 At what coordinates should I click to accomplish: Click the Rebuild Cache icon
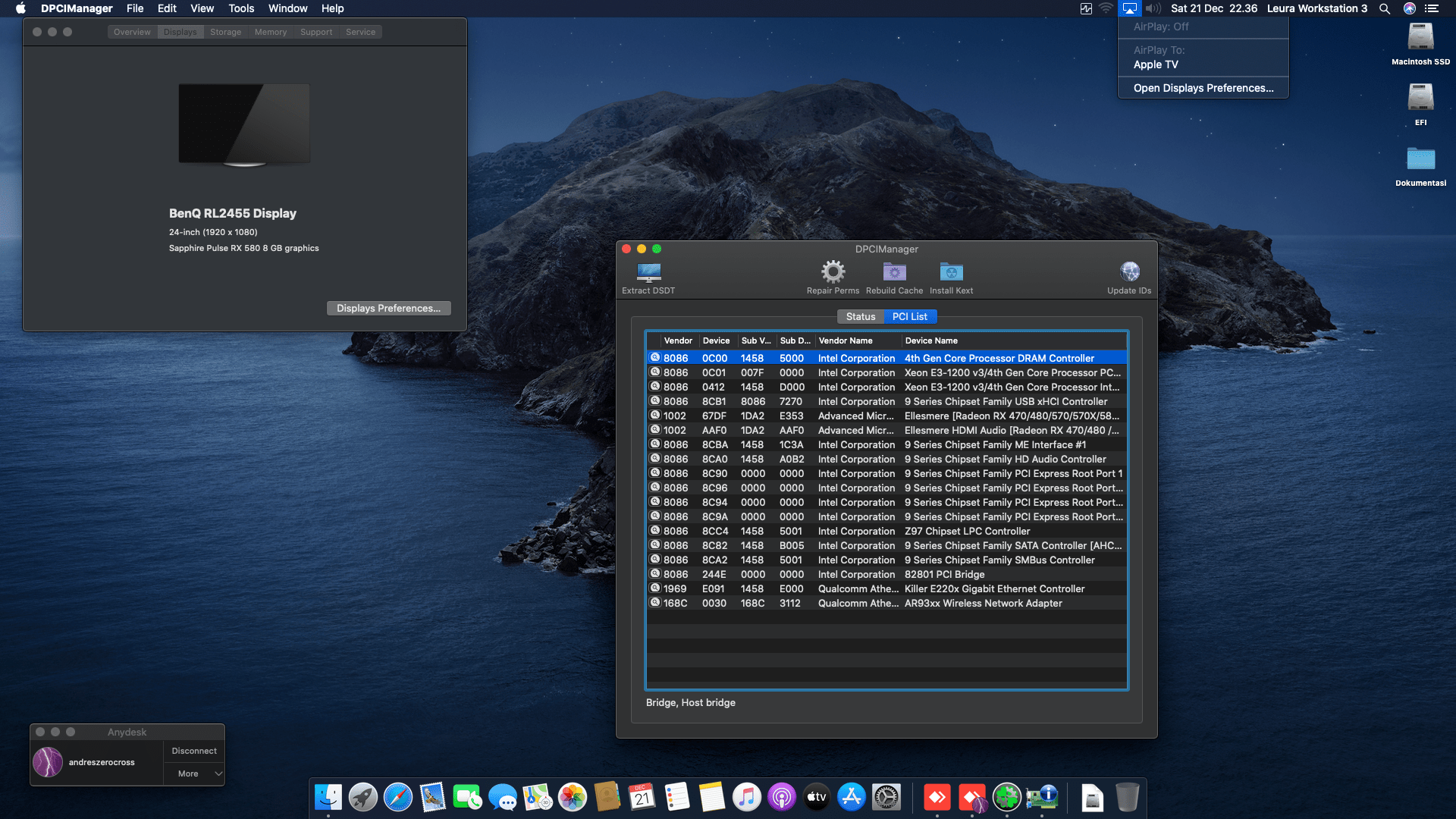pos(894,271)
